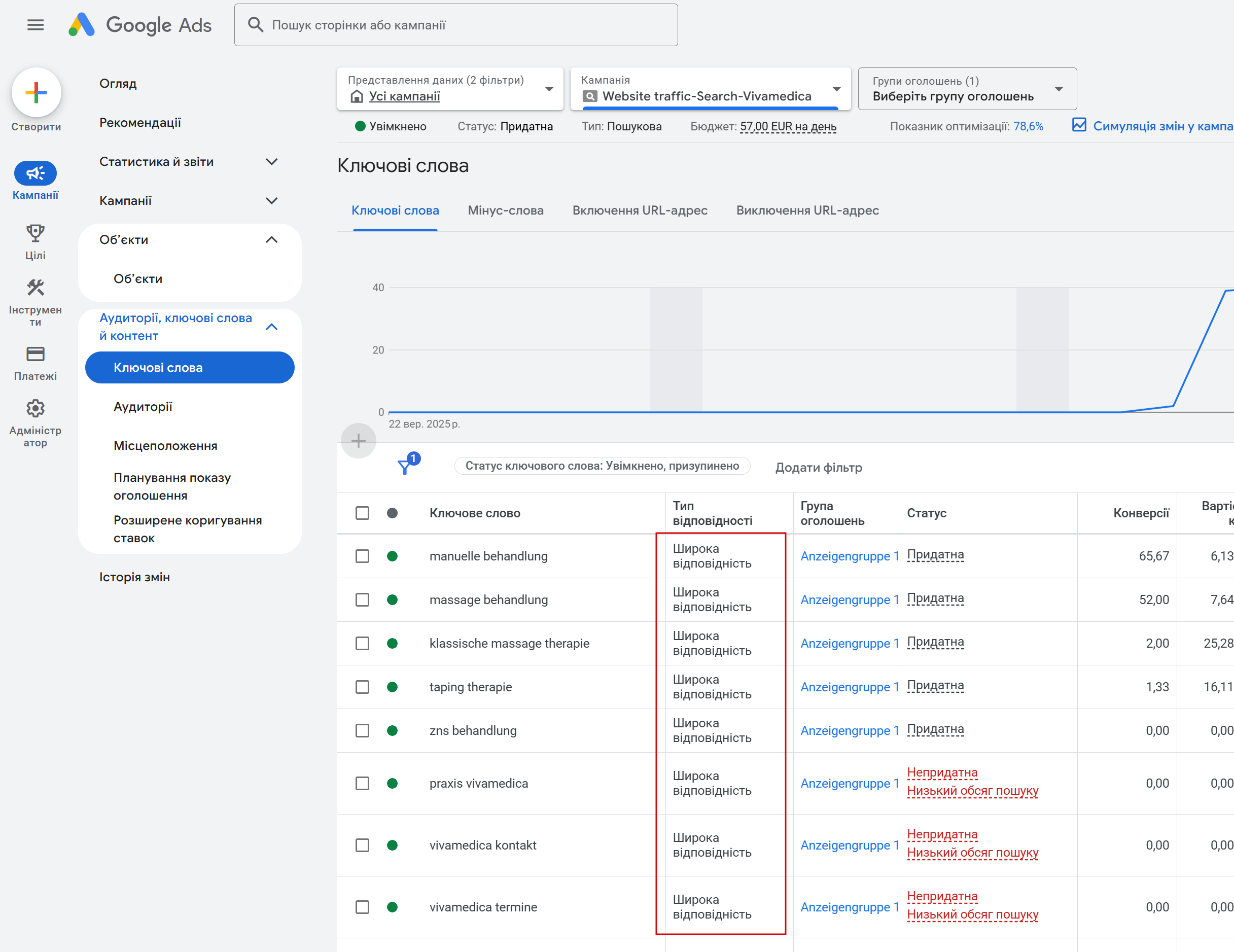Click the Додати фільтр button

pos(818,467)
